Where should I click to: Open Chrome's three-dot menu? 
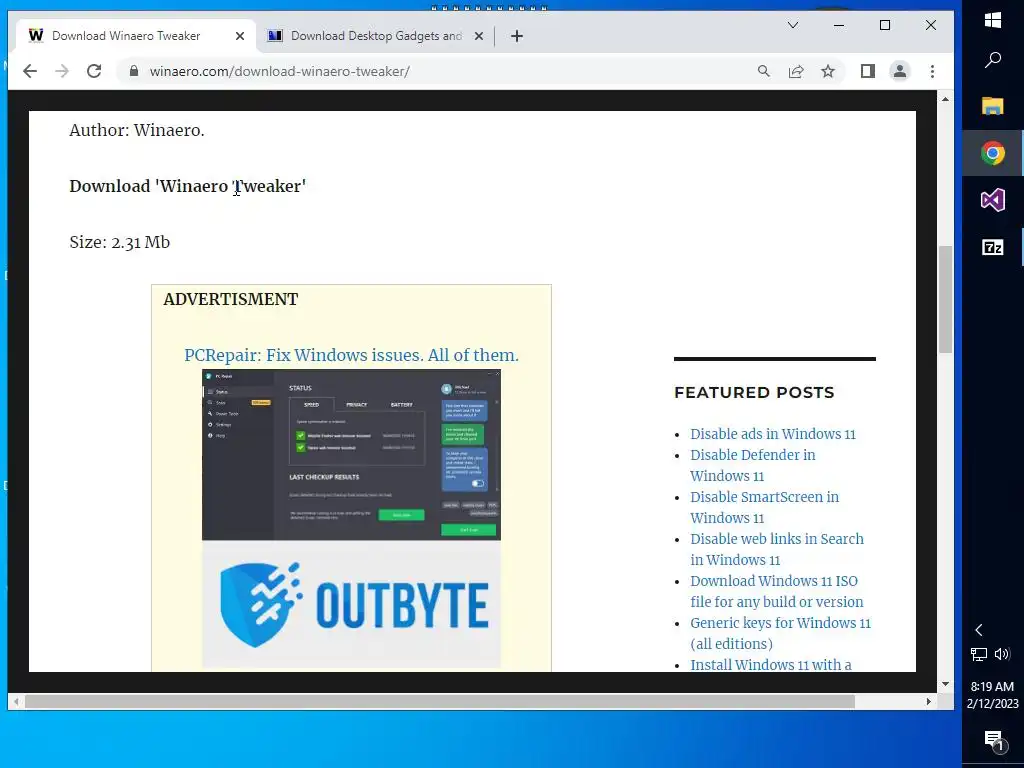click(933, 71)
